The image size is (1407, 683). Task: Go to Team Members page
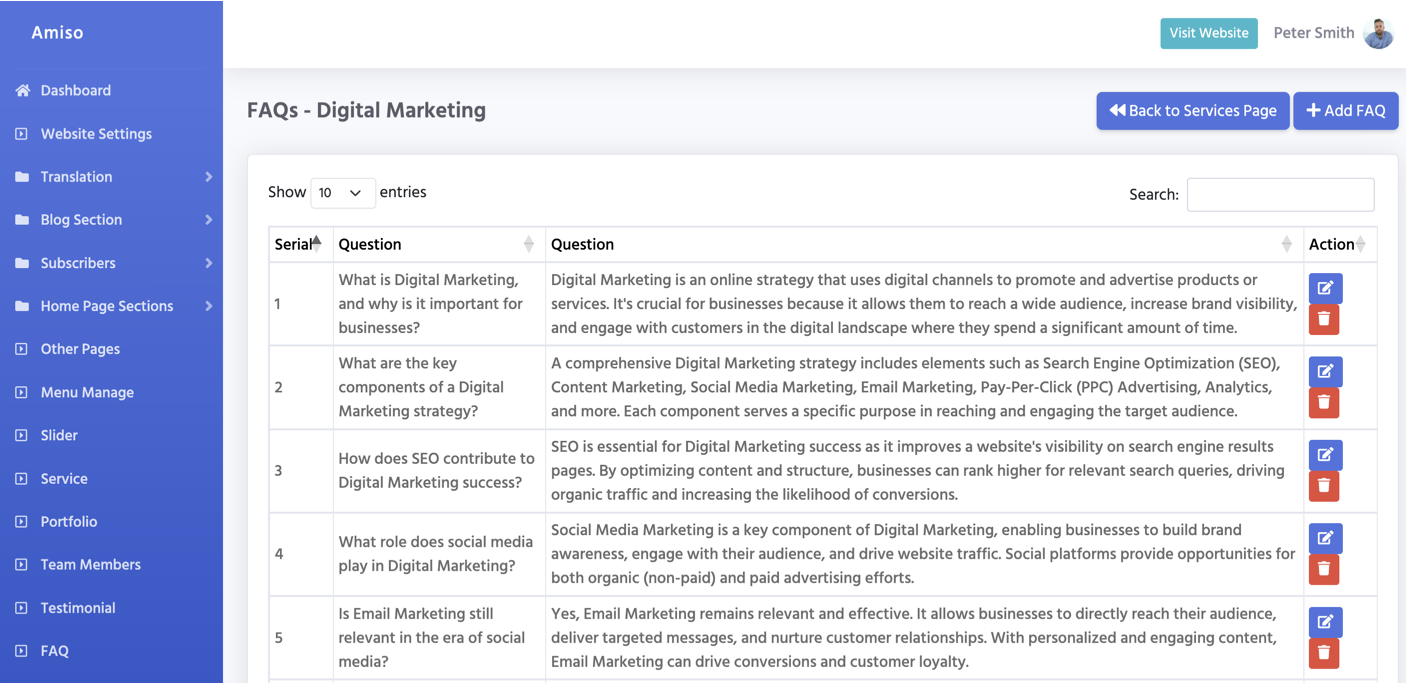pos(90,565)
